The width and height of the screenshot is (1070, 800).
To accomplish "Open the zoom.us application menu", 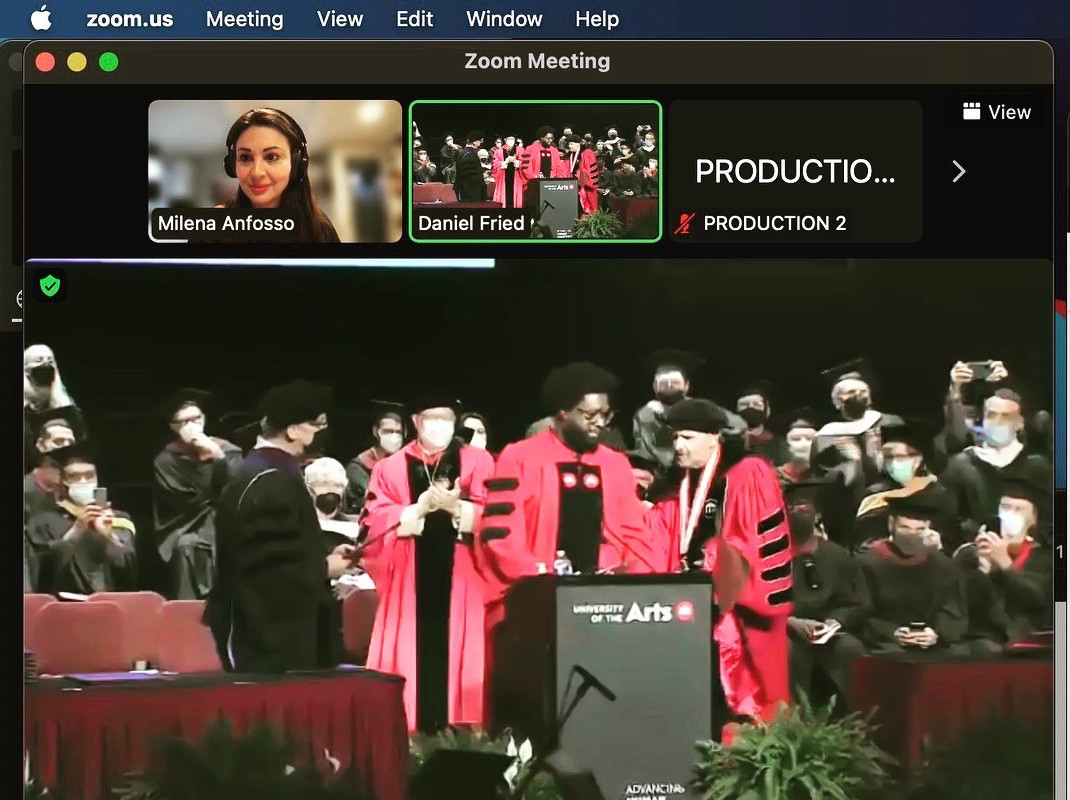I will (x=129, y=19).
